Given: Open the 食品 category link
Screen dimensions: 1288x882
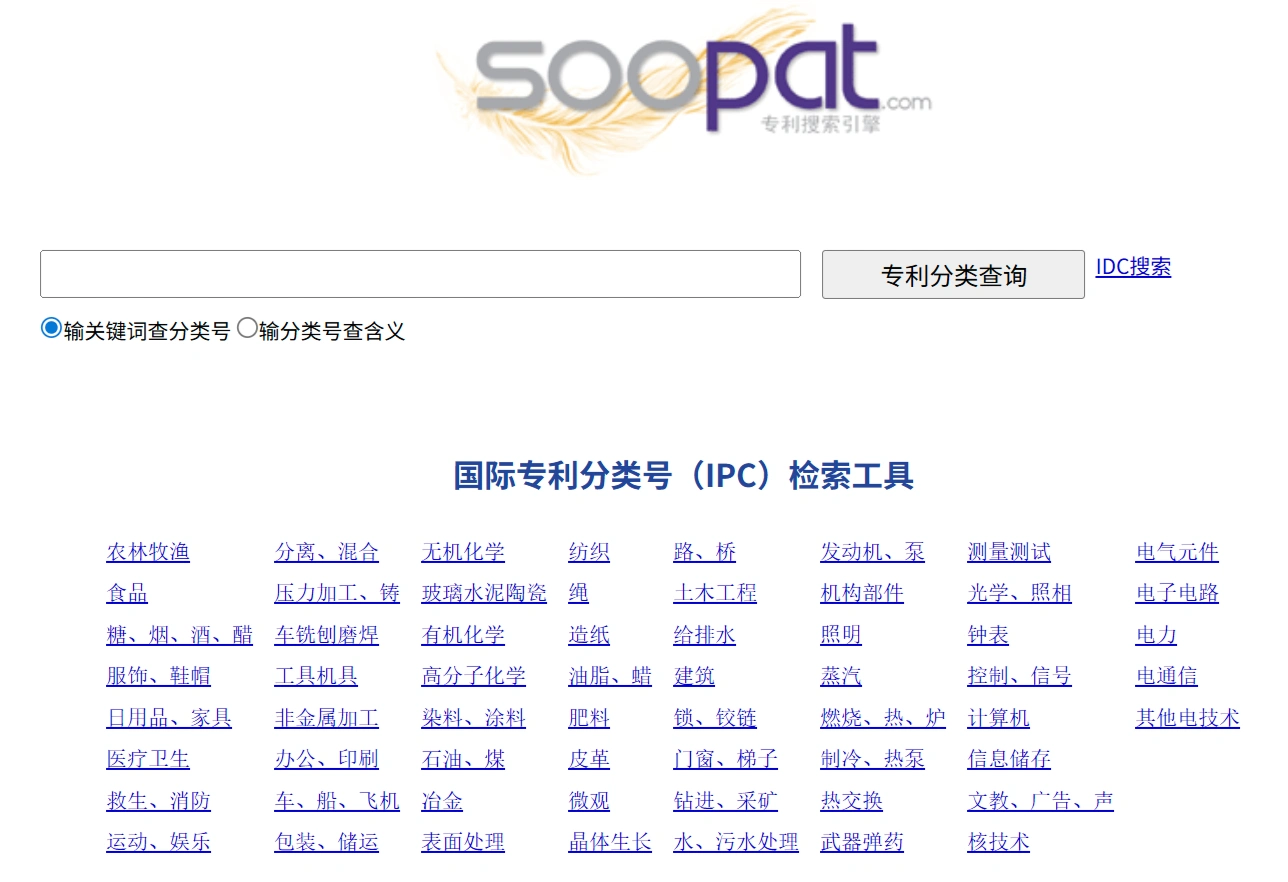Looking at the screenshot, I should (127, 593).
